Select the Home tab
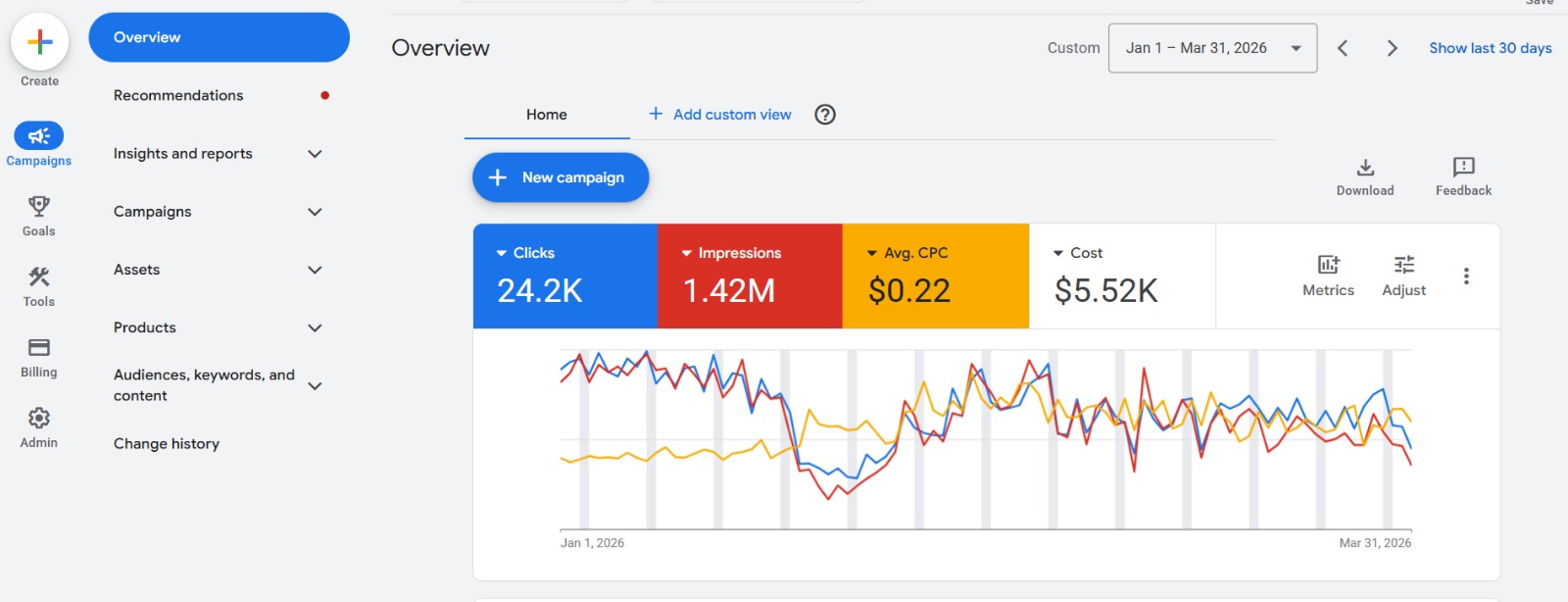This screenshot has width=1568, height=602. 546,115
